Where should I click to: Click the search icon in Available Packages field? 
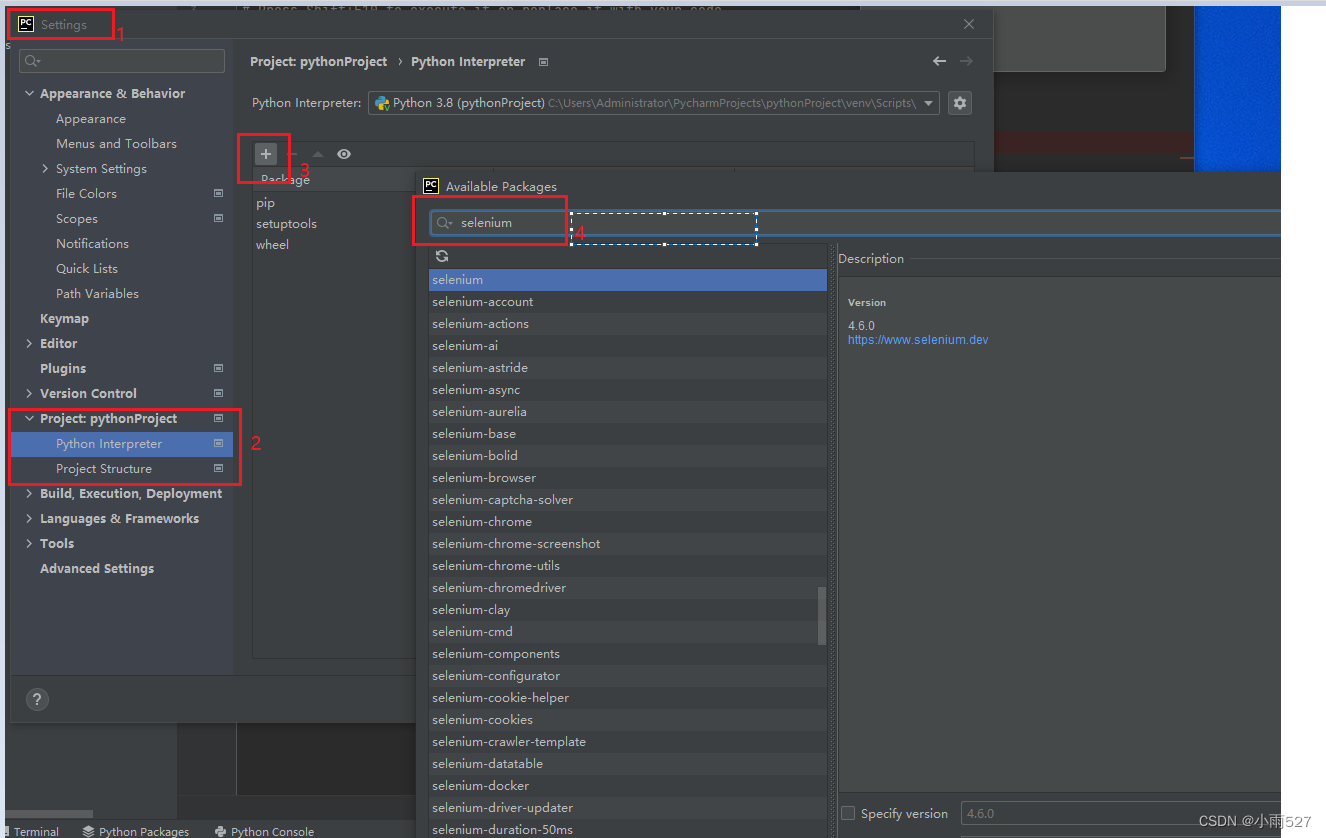[x=445, y=223]
